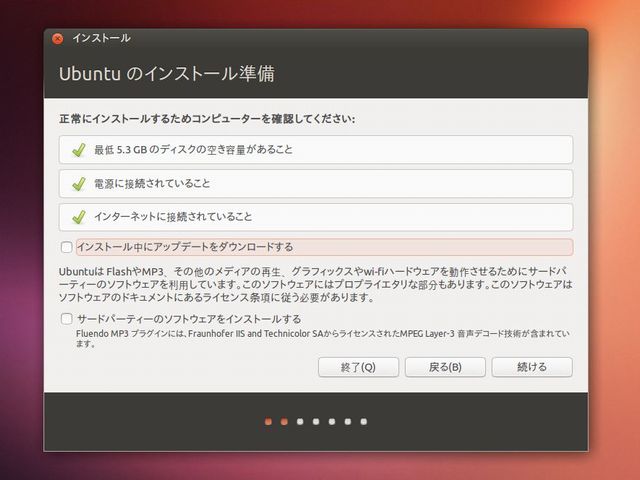640x480 pixels.
Task: Tick サードパーティーのソフトウェアをインストールする checkbox
Action: pos(67,319)
